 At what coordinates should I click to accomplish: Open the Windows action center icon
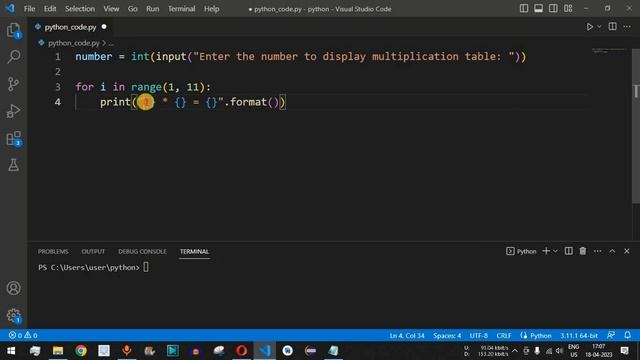(x=624, y=351)
